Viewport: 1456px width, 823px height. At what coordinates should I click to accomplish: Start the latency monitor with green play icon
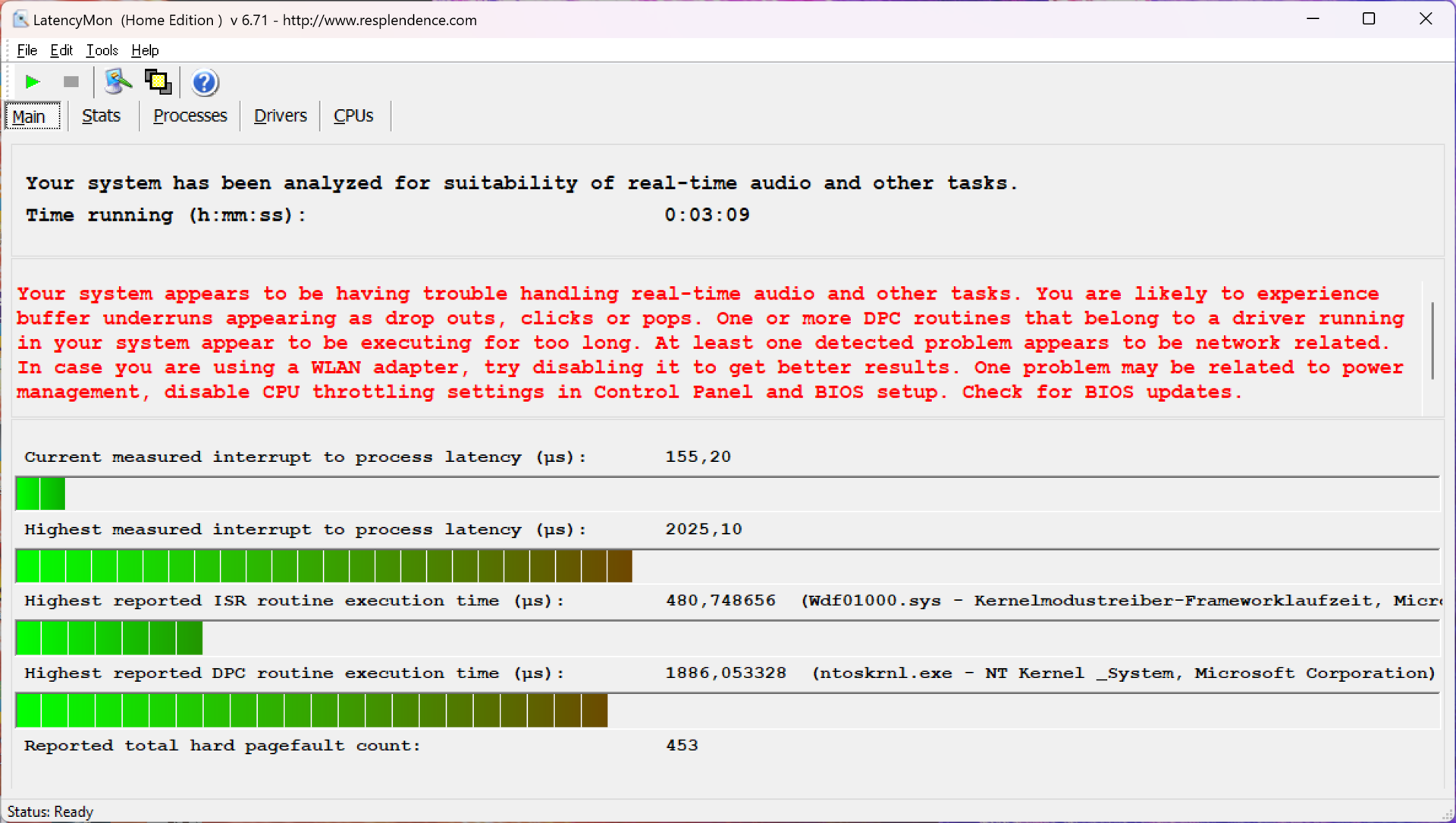[32, 82]
